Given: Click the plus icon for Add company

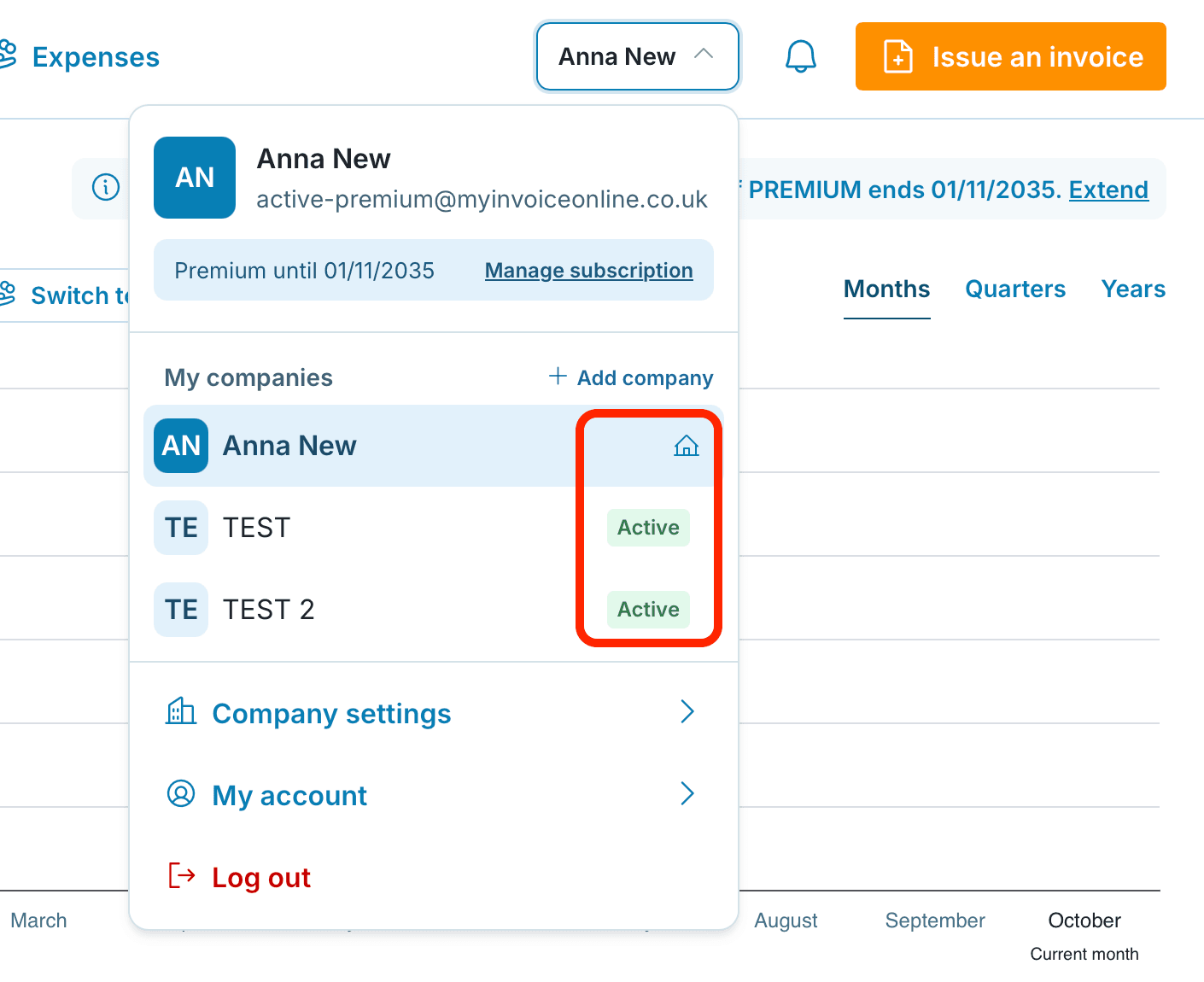Looking at the screenshot, I should (x=558, y=376).
